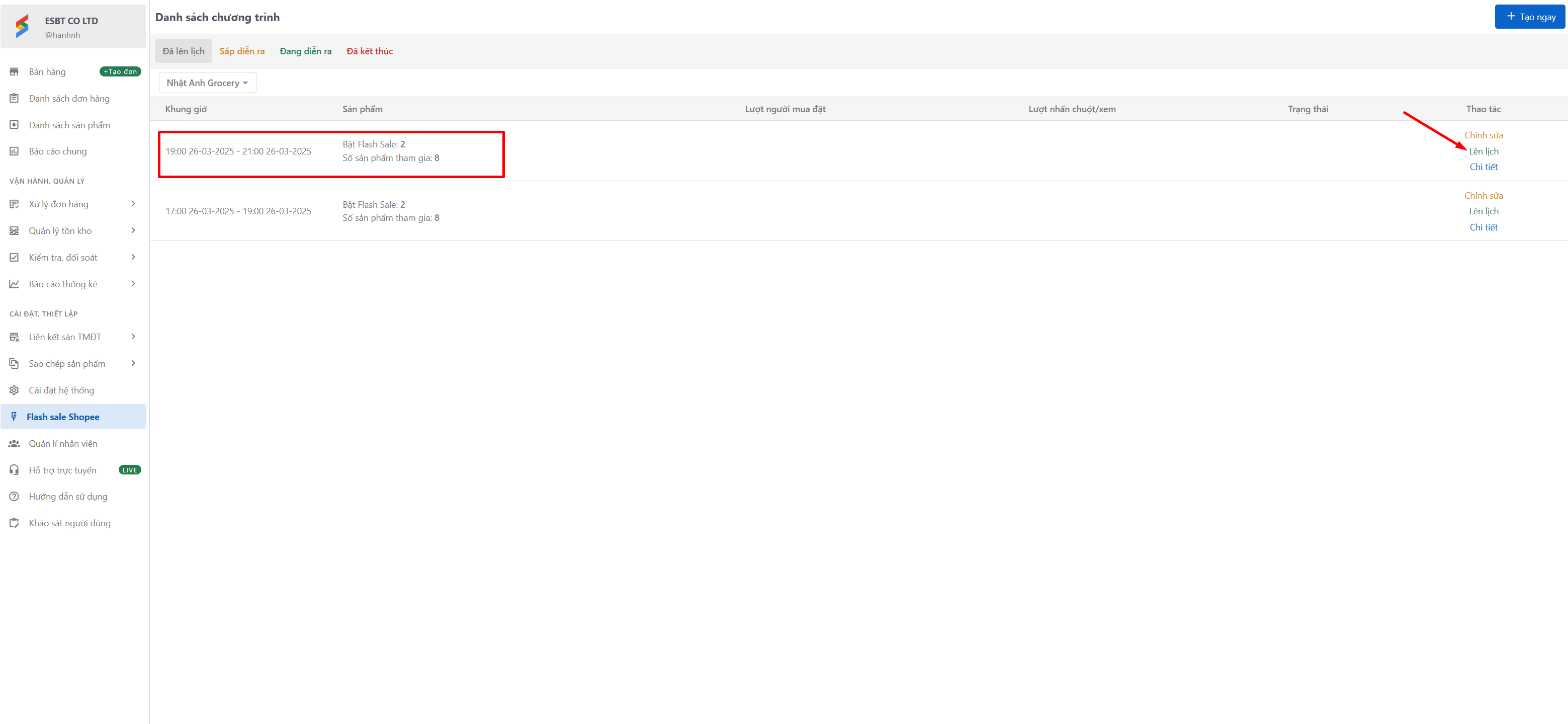Click the Bán hàng store icon
This screenshot has width=1568, height=724.
pyautogui.click(x=14, y=72)
